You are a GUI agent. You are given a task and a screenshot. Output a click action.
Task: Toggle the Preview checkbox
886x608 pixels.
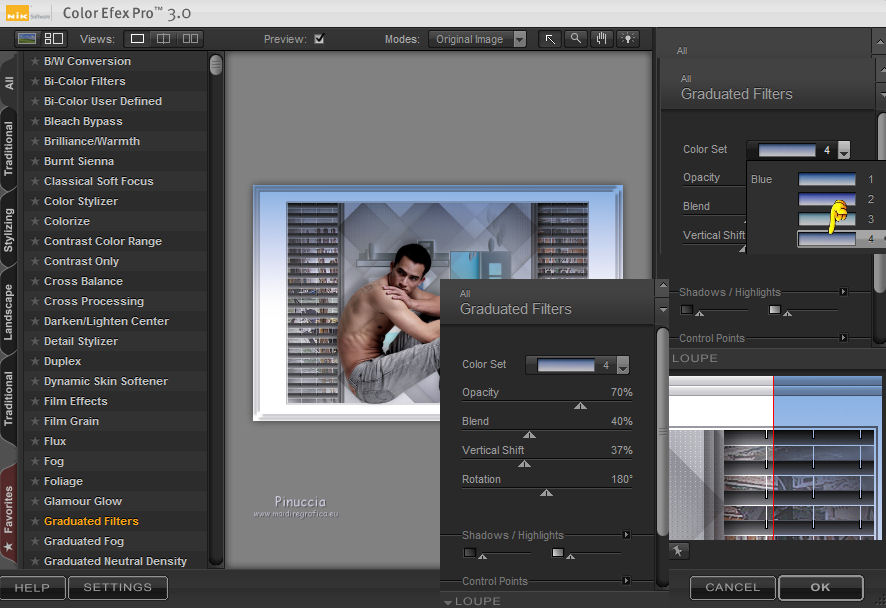coord(319,39)
